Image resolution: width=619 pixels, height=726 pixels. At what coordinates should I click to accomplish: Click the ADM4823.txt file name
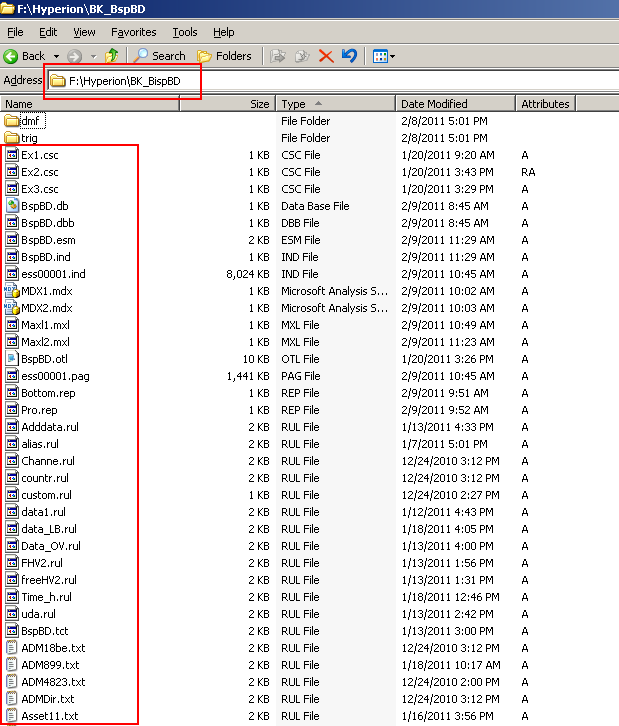53,682
